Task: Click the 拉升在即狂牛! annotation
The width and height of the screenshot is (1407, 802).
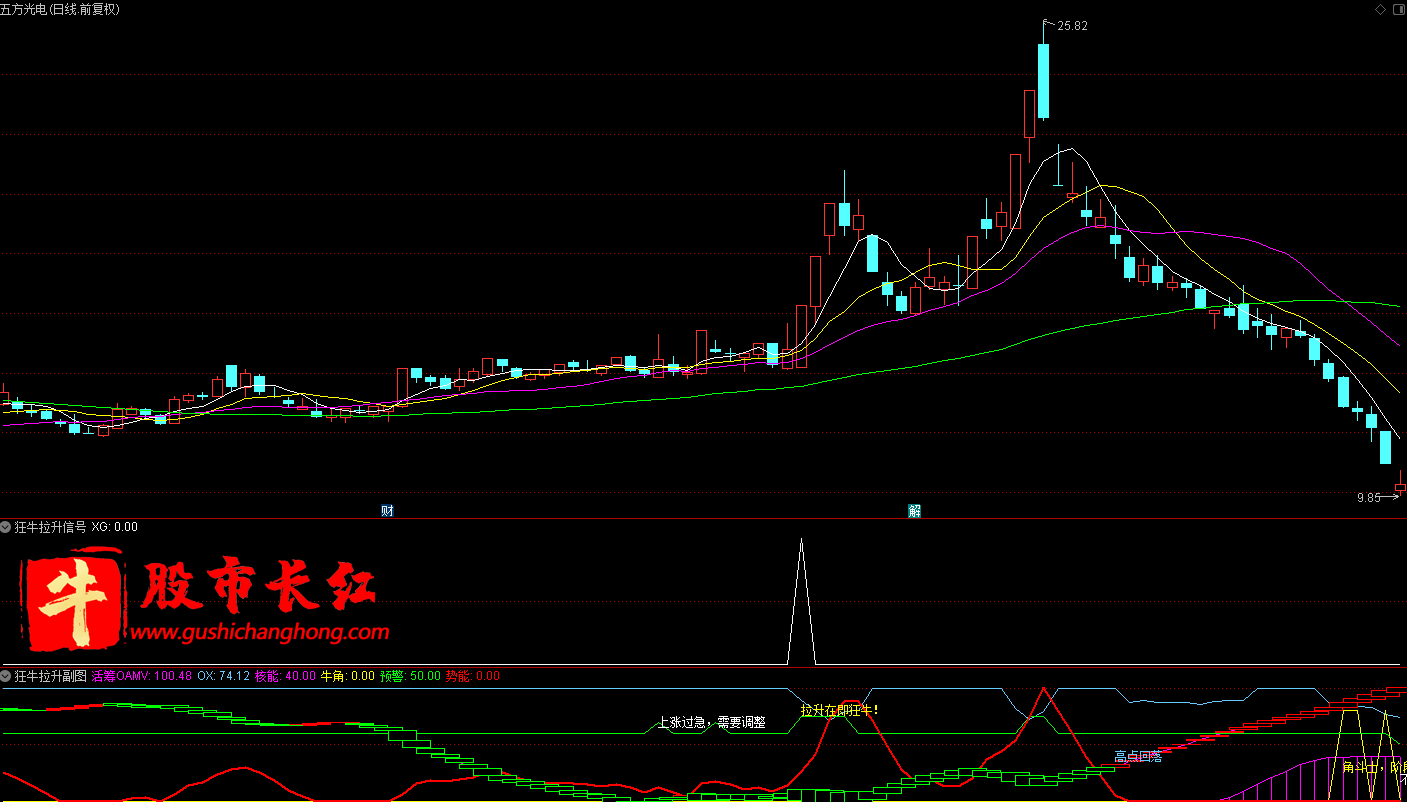Action: coord(839,711)
